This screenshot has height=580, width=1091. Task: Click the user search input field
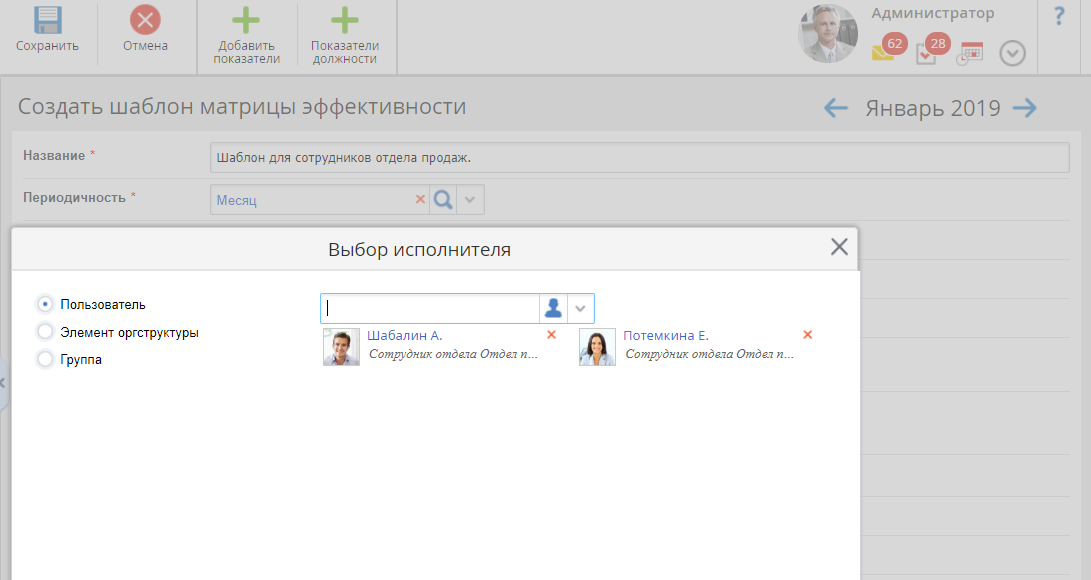click(430, 308)
